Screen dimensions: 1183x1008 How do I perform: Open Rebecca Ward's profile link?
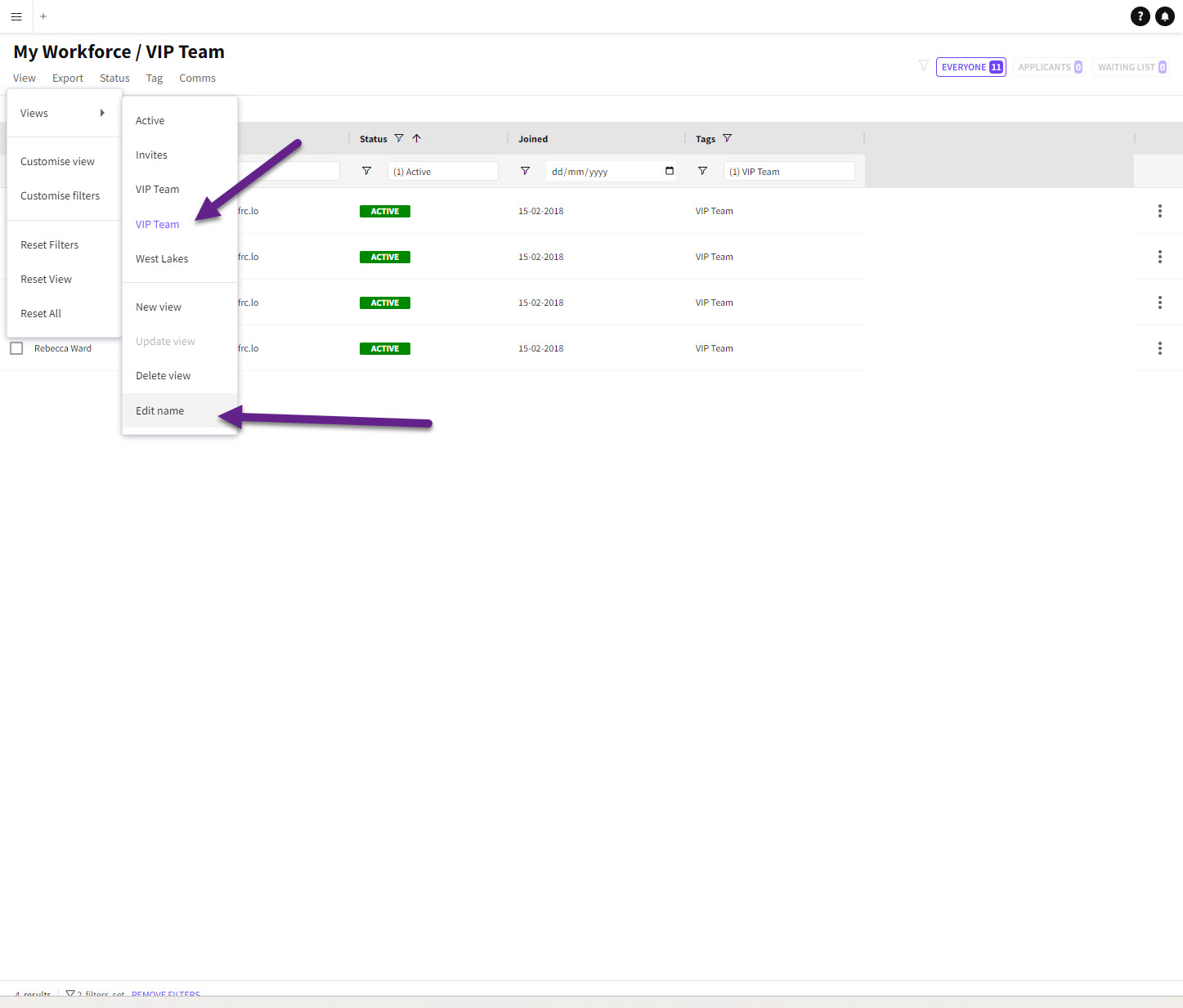pos(63,348)
